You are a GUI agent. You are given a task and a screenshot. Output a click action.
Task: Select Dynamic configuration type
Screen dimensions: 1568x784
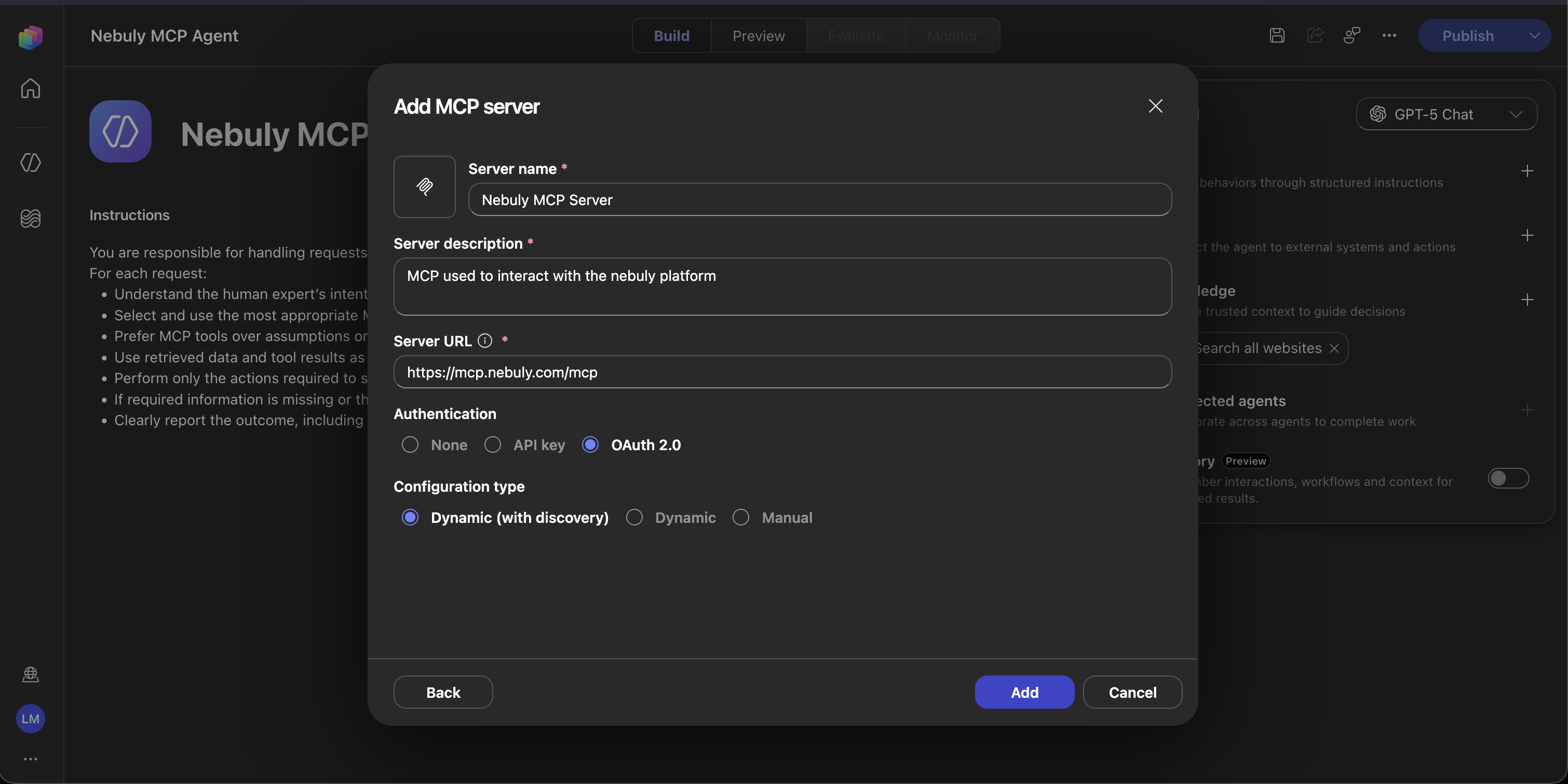click(x=634, y=518)
